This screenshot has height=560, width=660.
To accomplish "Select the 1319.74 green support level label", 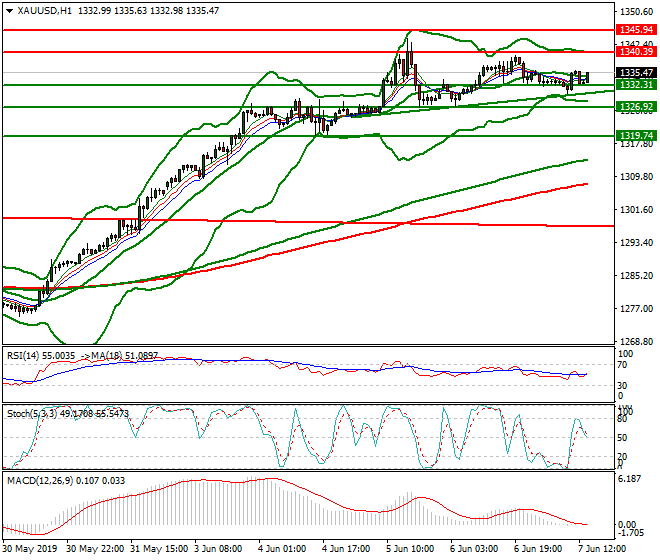I will pyautogui.click(x=636, y=136).
